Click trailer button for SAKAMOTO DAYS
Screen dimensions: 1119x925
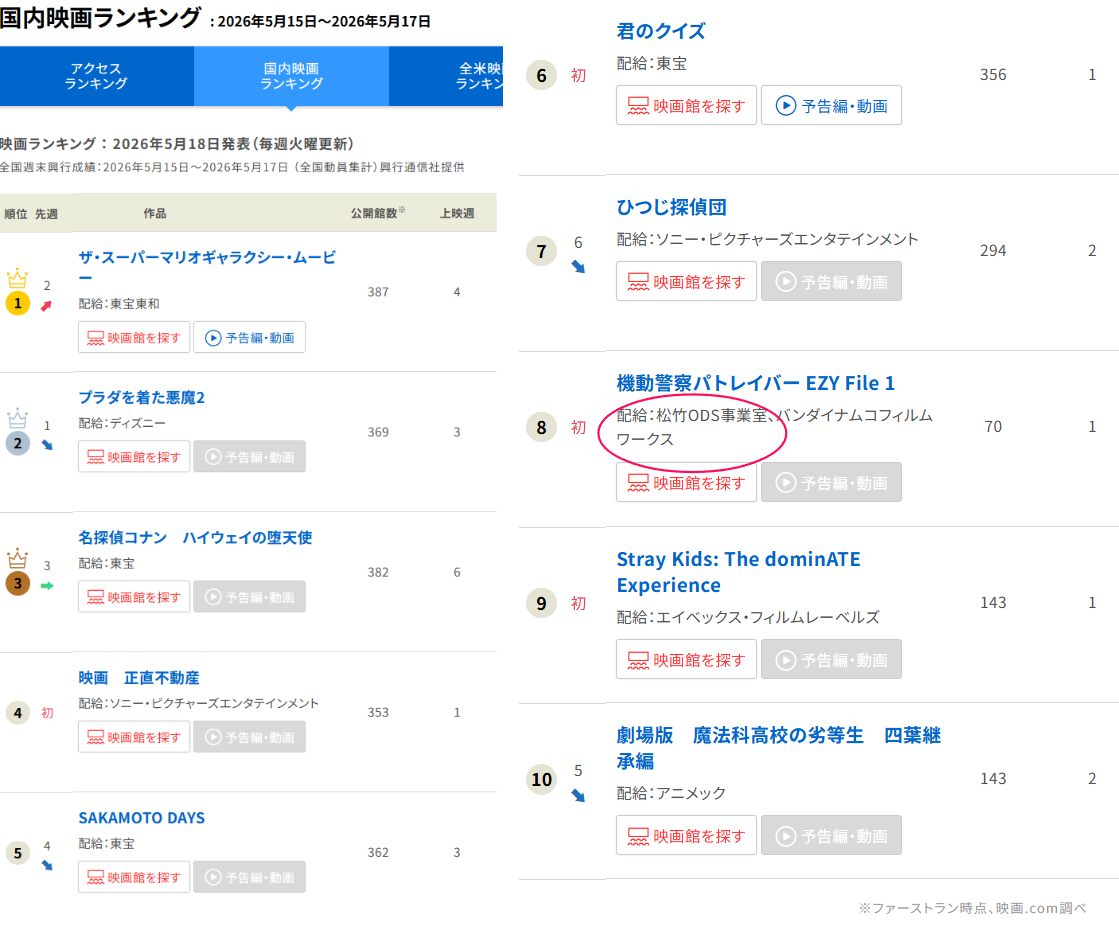point(250,877)
